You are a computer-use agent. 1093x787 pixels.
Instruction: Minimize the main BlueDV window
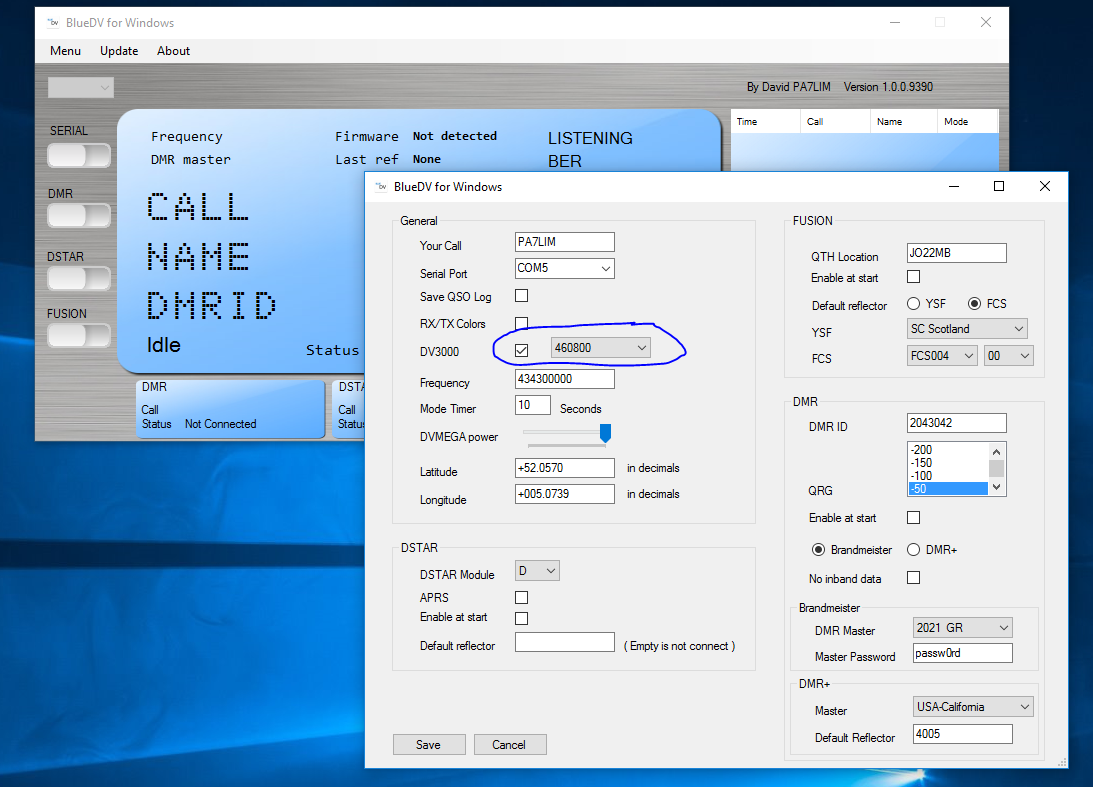(895, 22)
